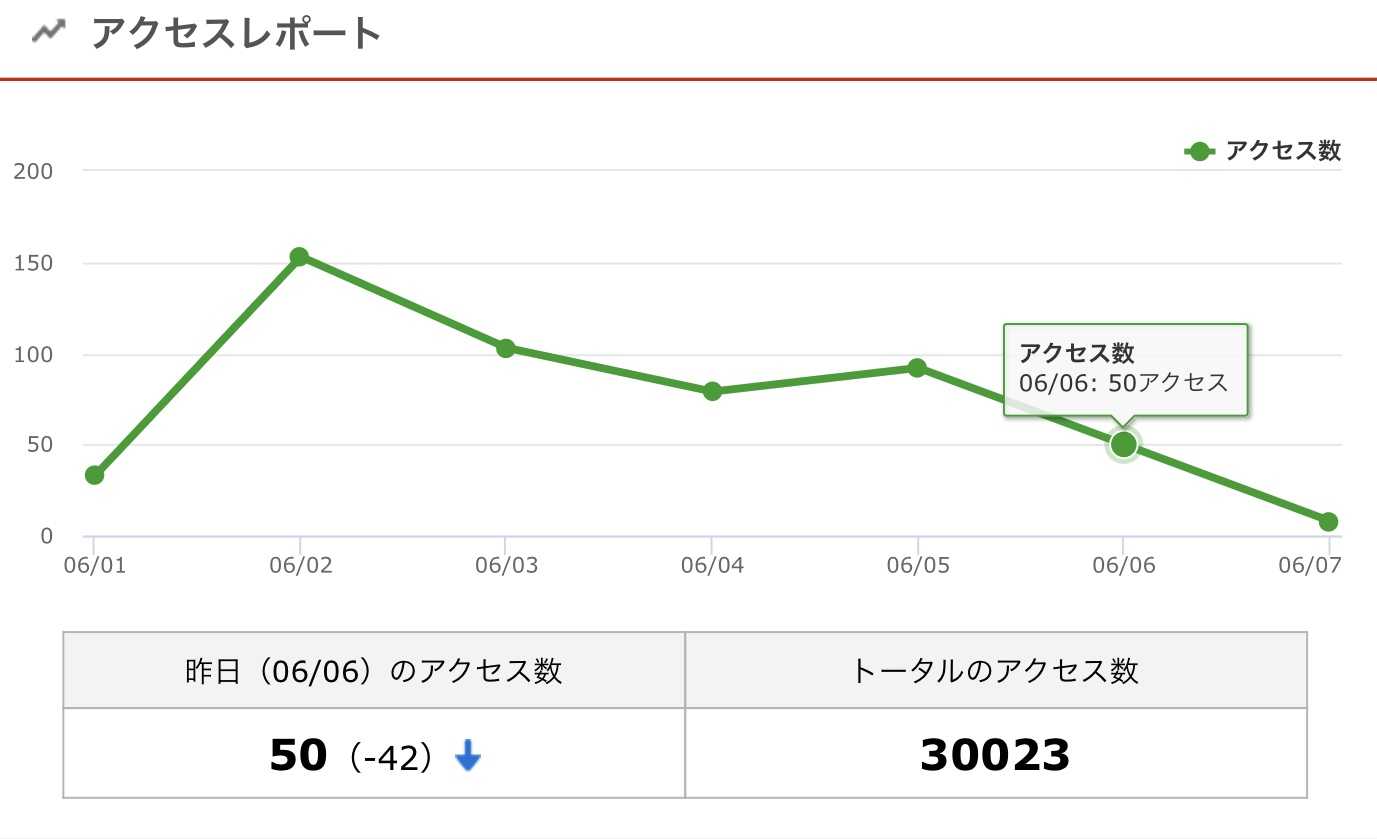Click the 06/02 peak data point
The image size is (1377, 839).
299,257
